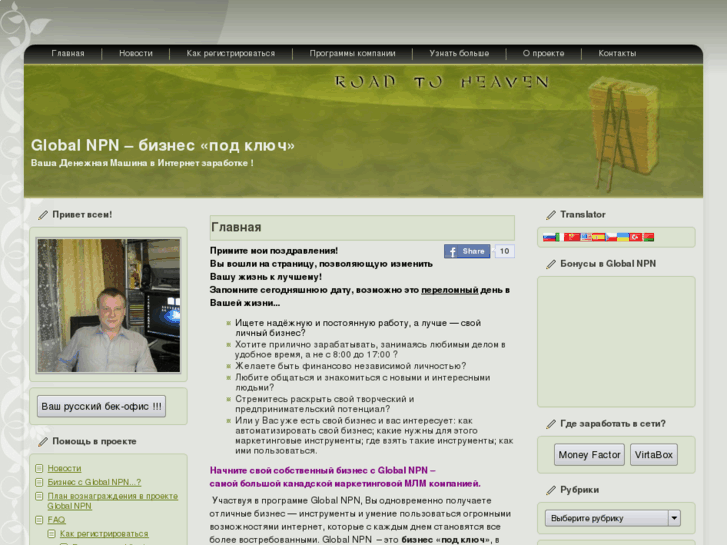Screen dimensions: 727x545
Task: Select the Italian flag in Translator
Action: coord(560,237)
